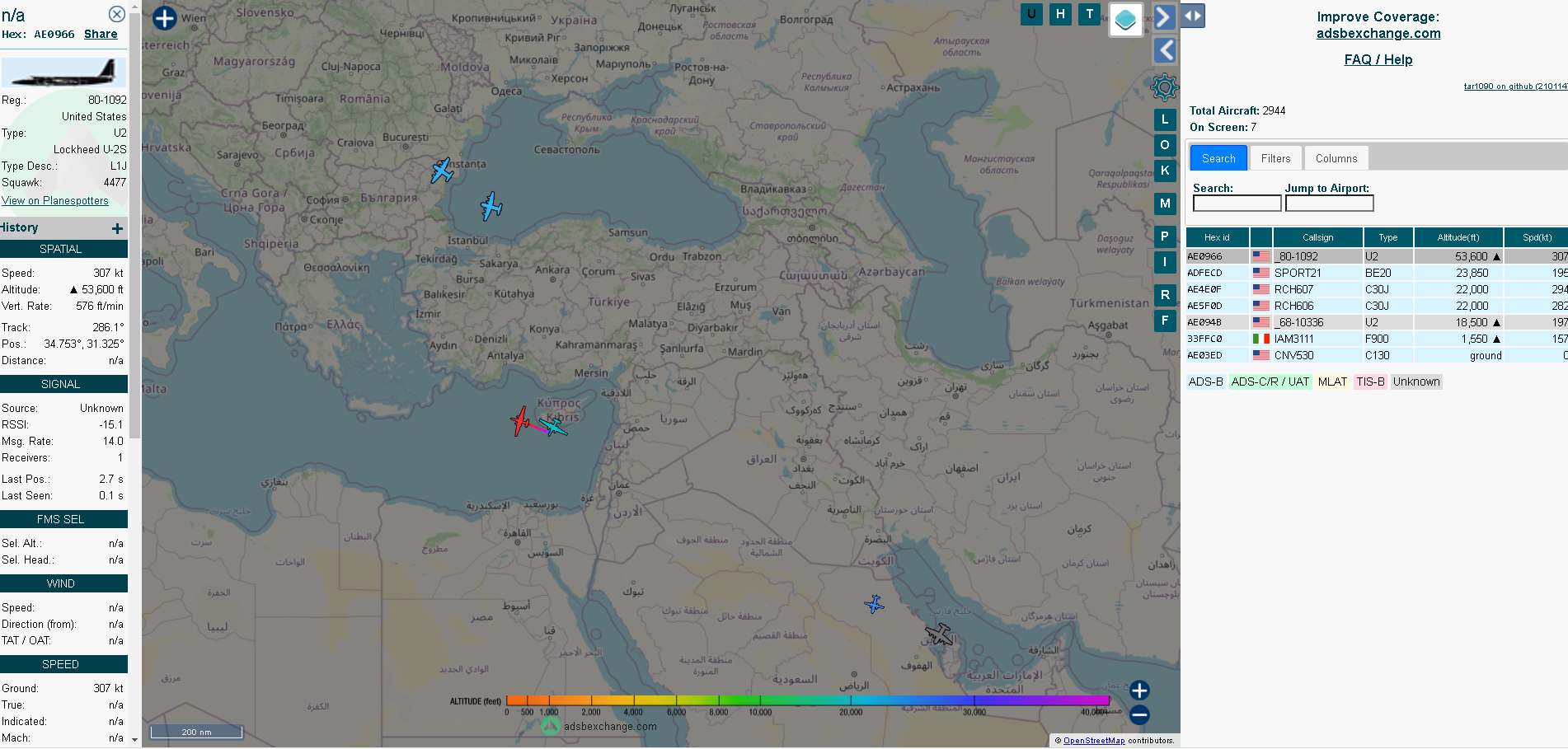
Task: Close the selected aircraft info panel
Action: [x=117, y=14]
